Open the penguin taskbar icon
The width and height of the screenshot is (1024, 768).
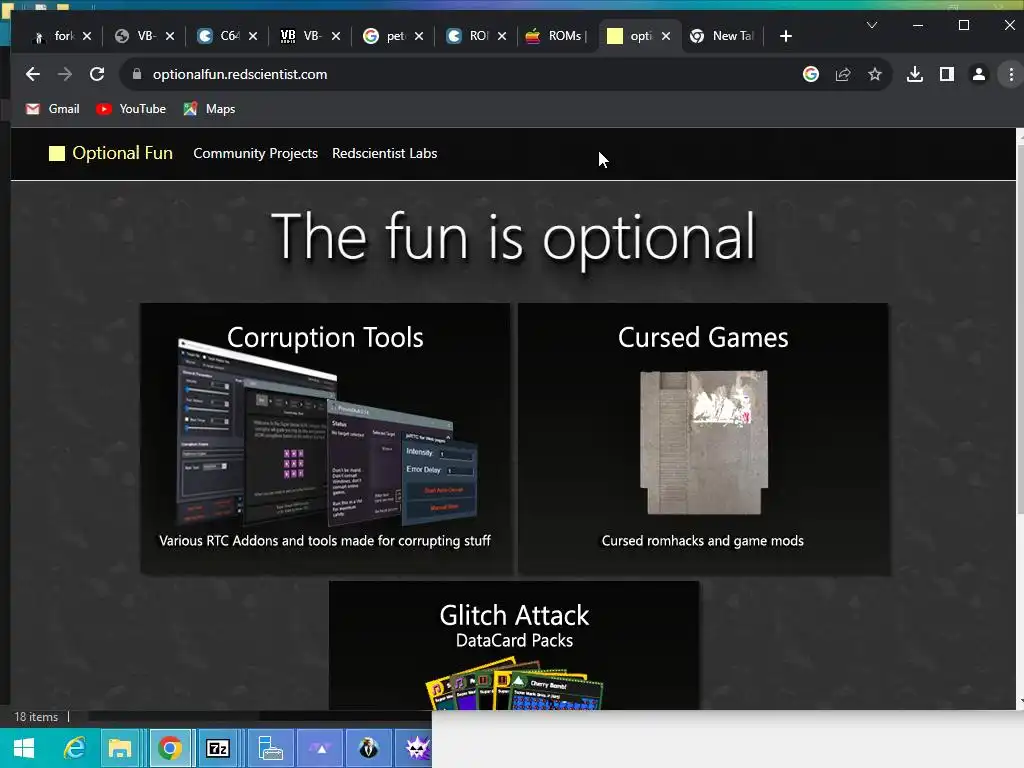(x=369, y=748)
